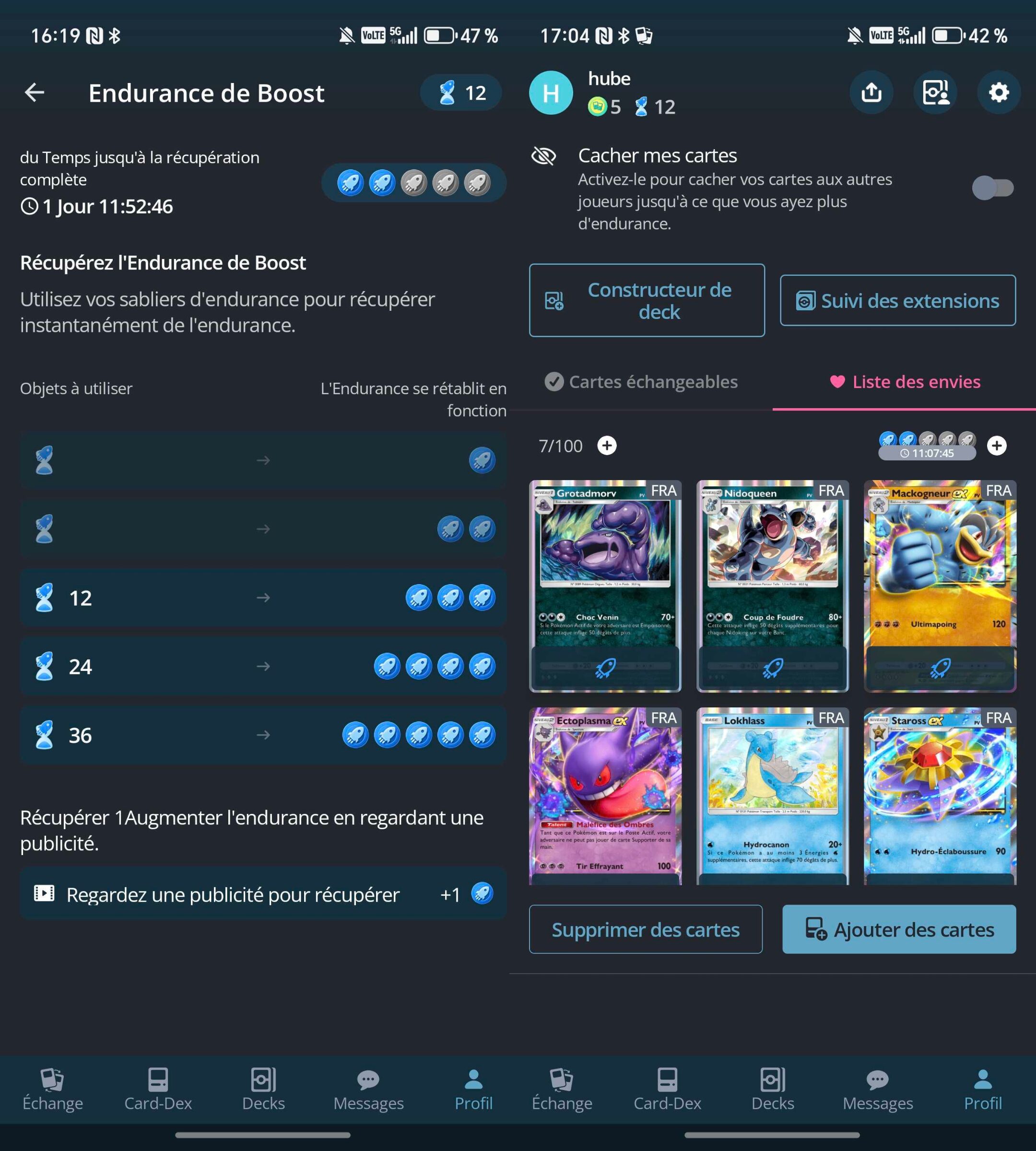Screen dimensions: 1036x1151
Task: Tap boost rocket on Mackogneur card
Action: (940, 668)
